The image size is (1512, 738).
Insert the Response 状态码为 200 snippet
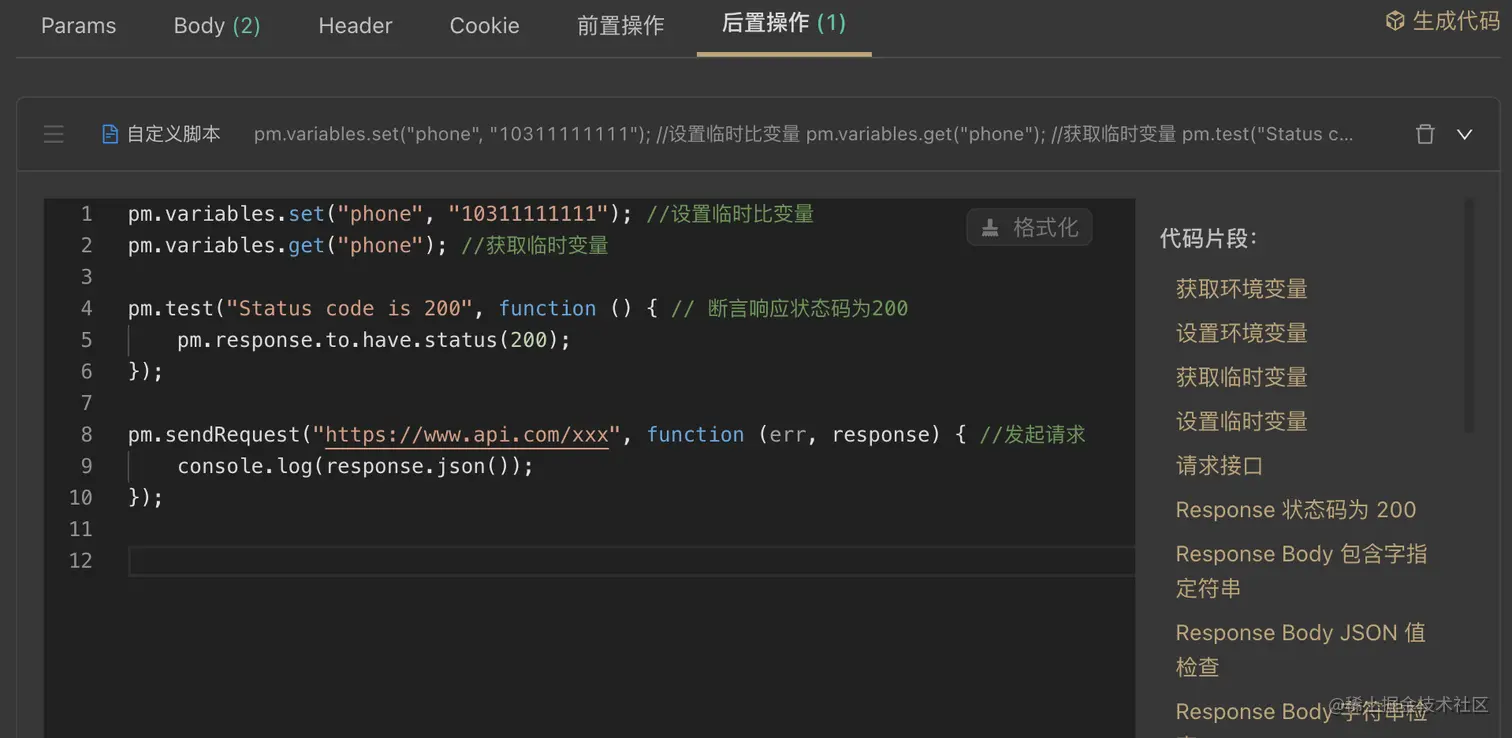[1295, 510]
